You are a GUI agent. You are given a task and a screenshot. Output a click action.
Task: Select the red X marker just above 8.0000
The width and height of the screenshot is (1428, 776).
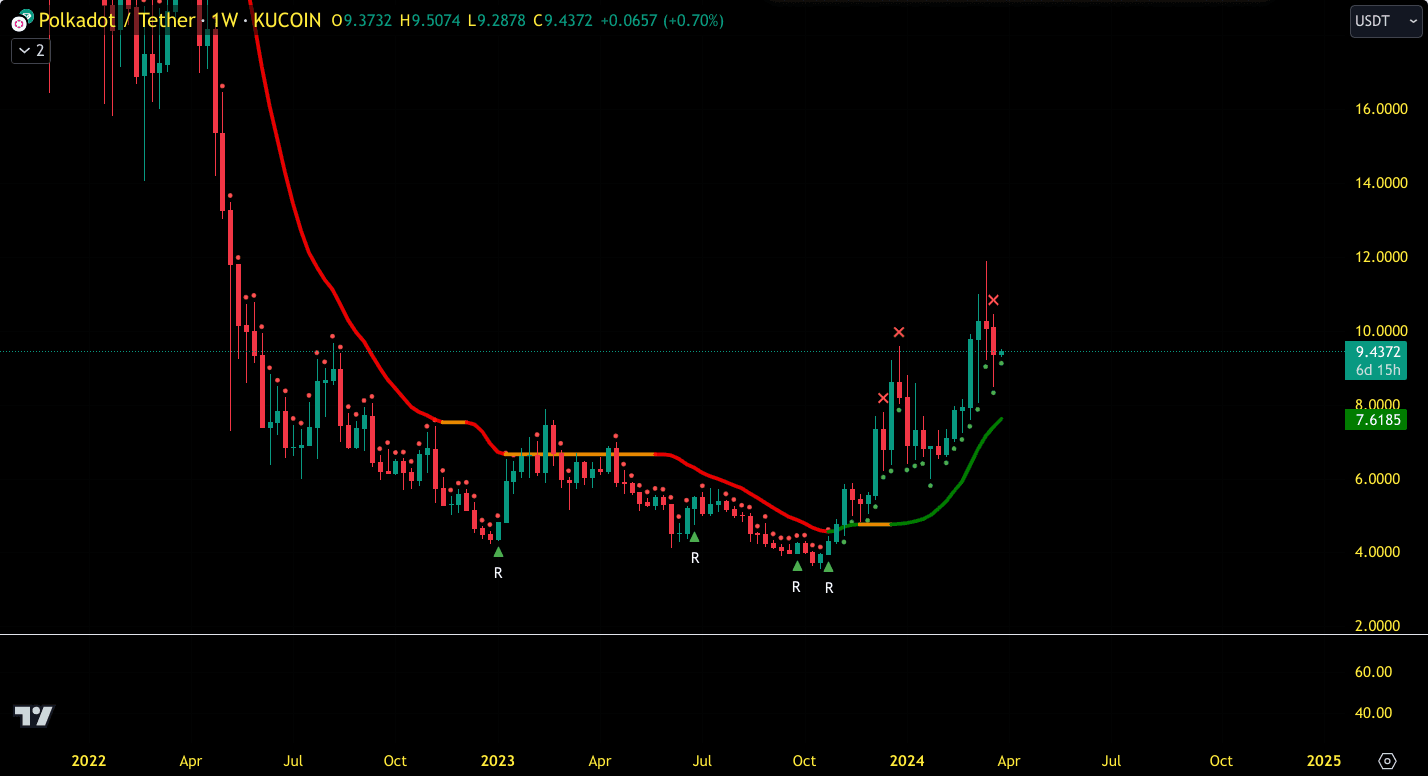883,398
